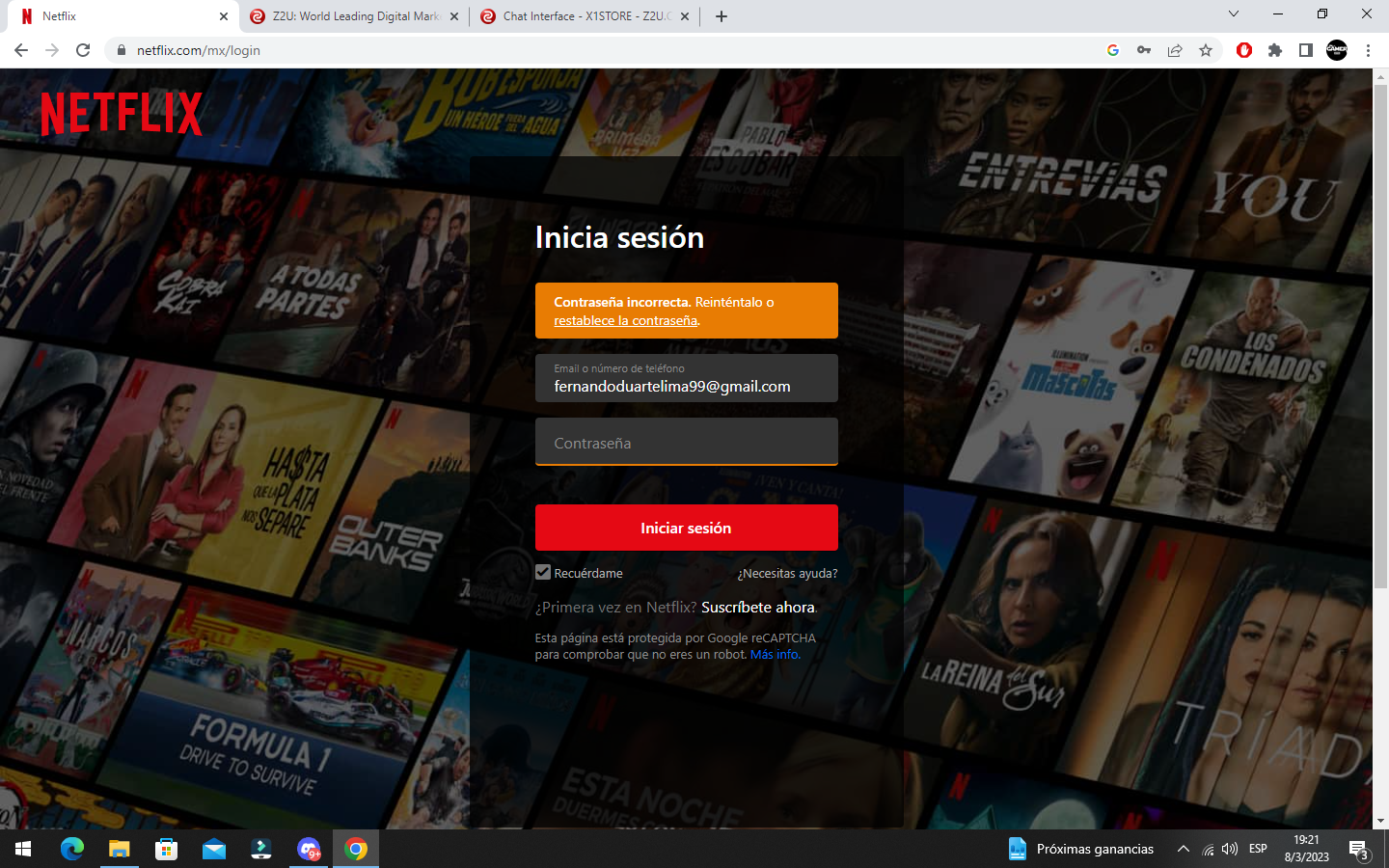The image size is (1389, 868).
Task: Click scrollbar down arrow
Action: [x=1380, y=821]
